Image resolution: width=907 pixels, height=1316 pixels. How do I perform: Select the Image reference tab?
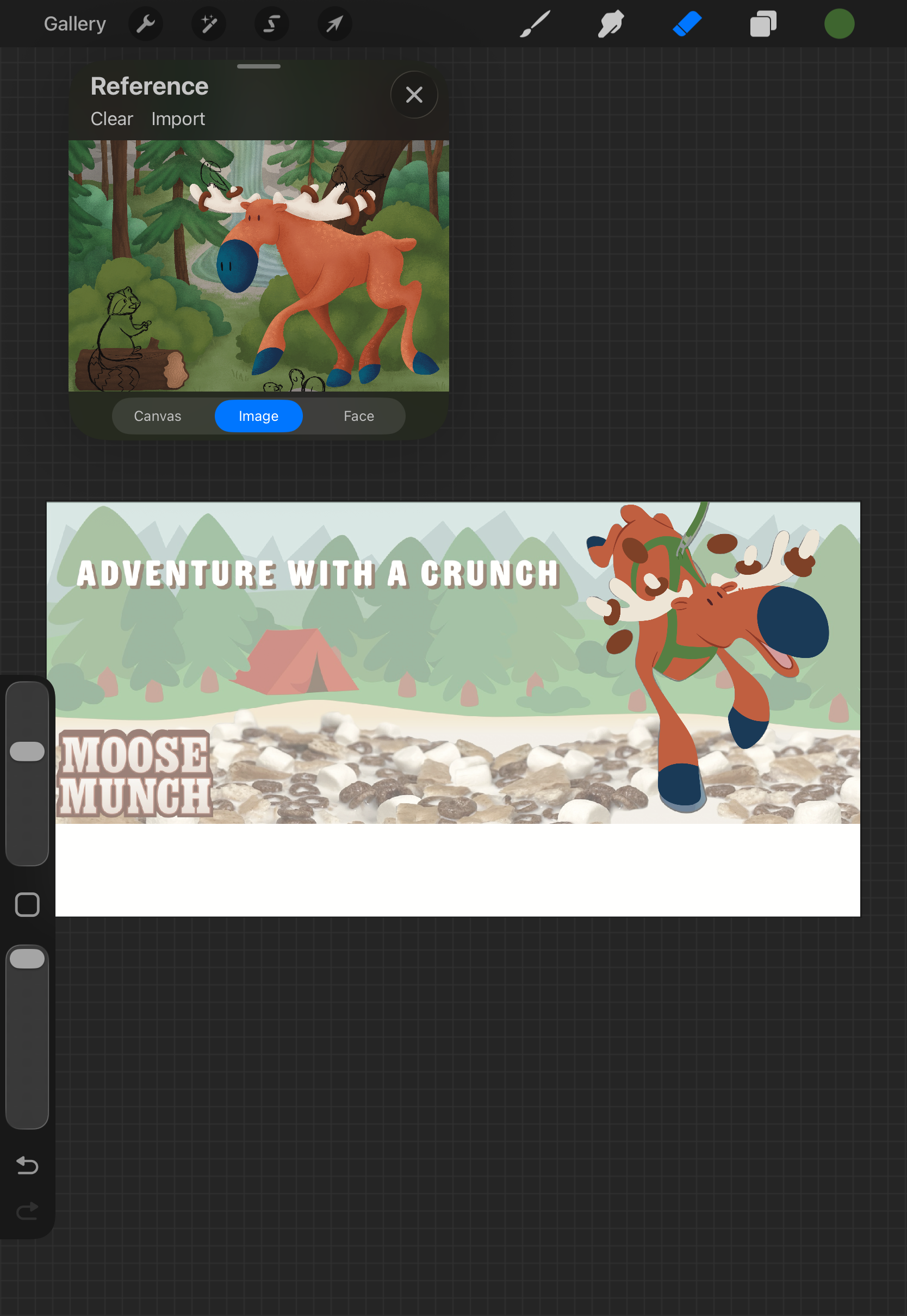coord(259,416)
